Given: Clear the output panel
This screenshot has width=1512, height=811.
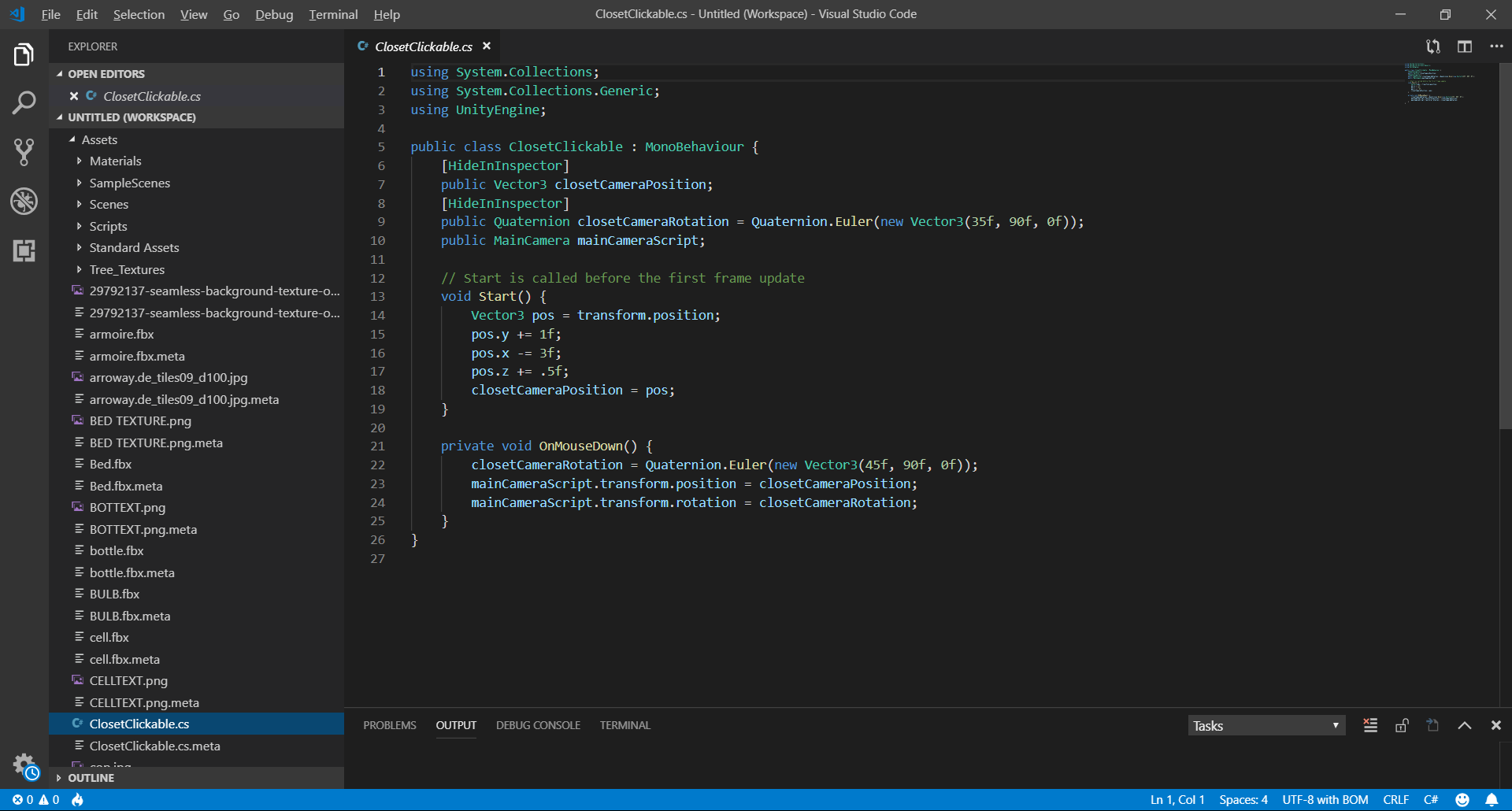Looking at the screenshot, I should pos(1370,725).
